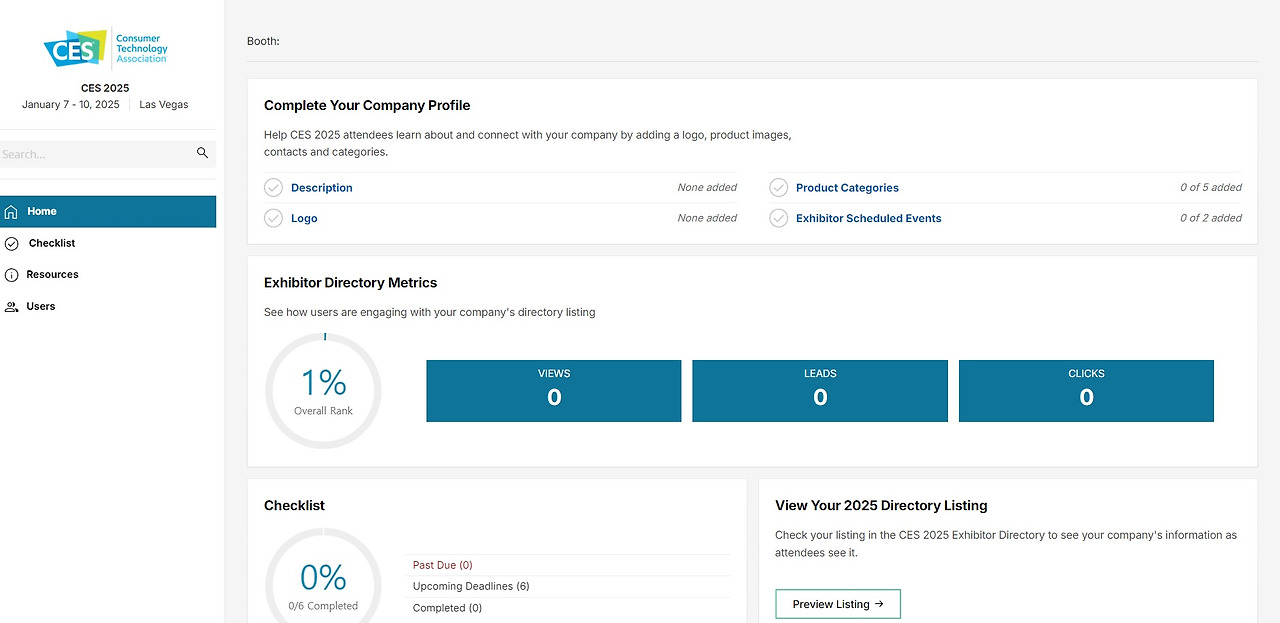Click the Resources info icon
This screenshot has height=623, width=1280.
12,275
